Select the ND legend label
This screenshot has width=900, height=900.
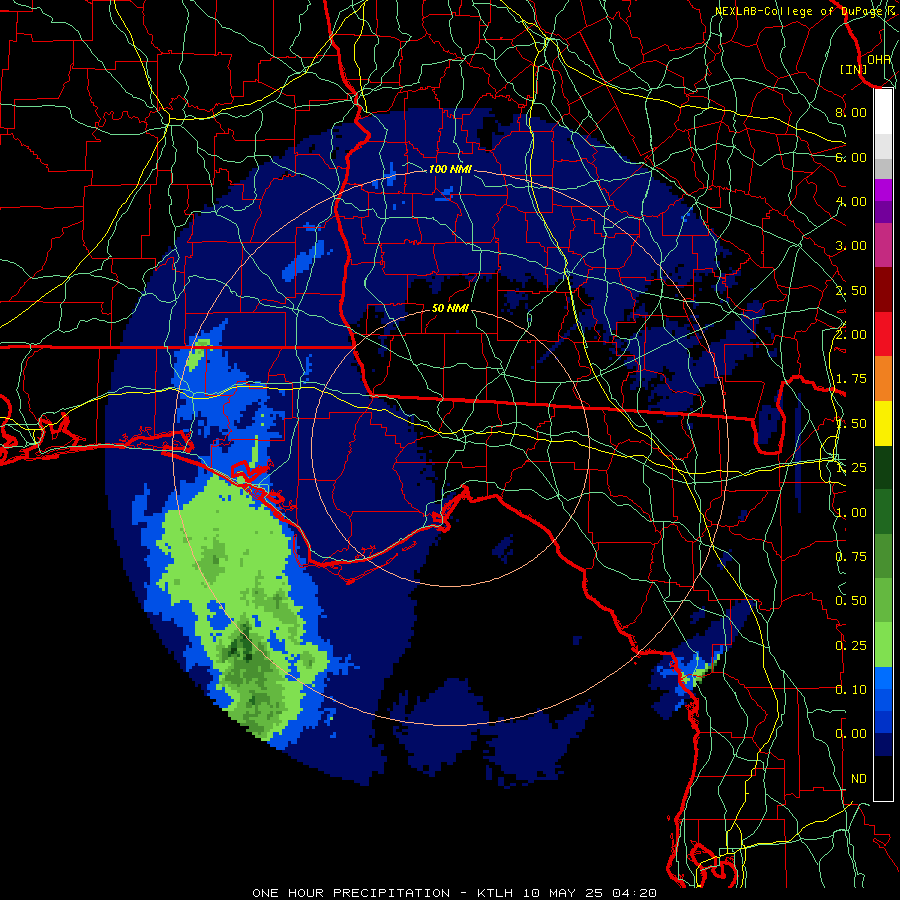point(859,779)
